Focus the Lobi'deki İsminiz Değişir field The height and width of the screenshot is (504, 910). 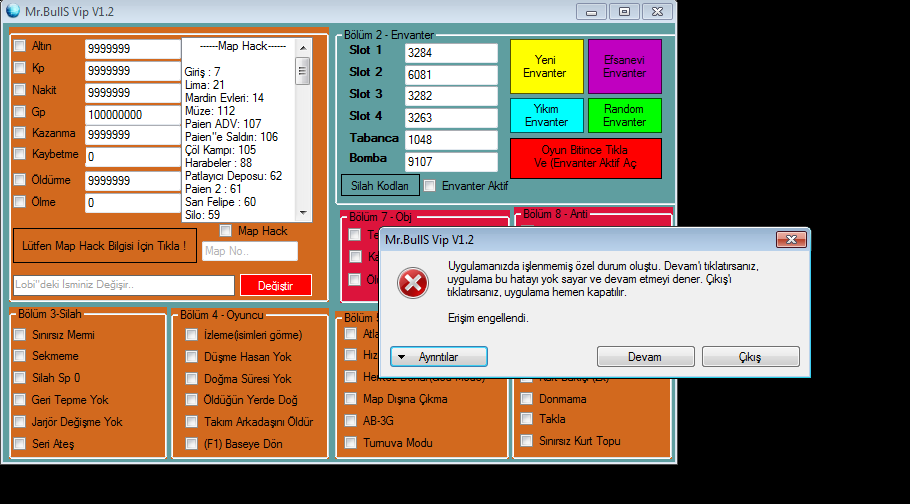point(124,285)
